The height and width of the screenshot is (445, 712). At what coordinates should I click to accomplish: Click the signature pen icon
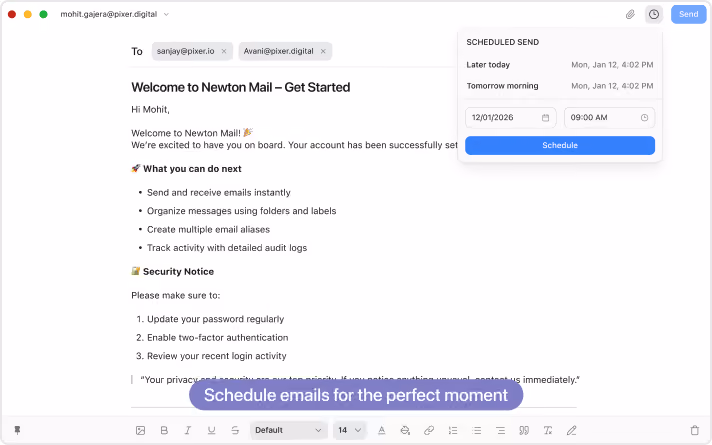pyautogui.click(x=571, y=430)
